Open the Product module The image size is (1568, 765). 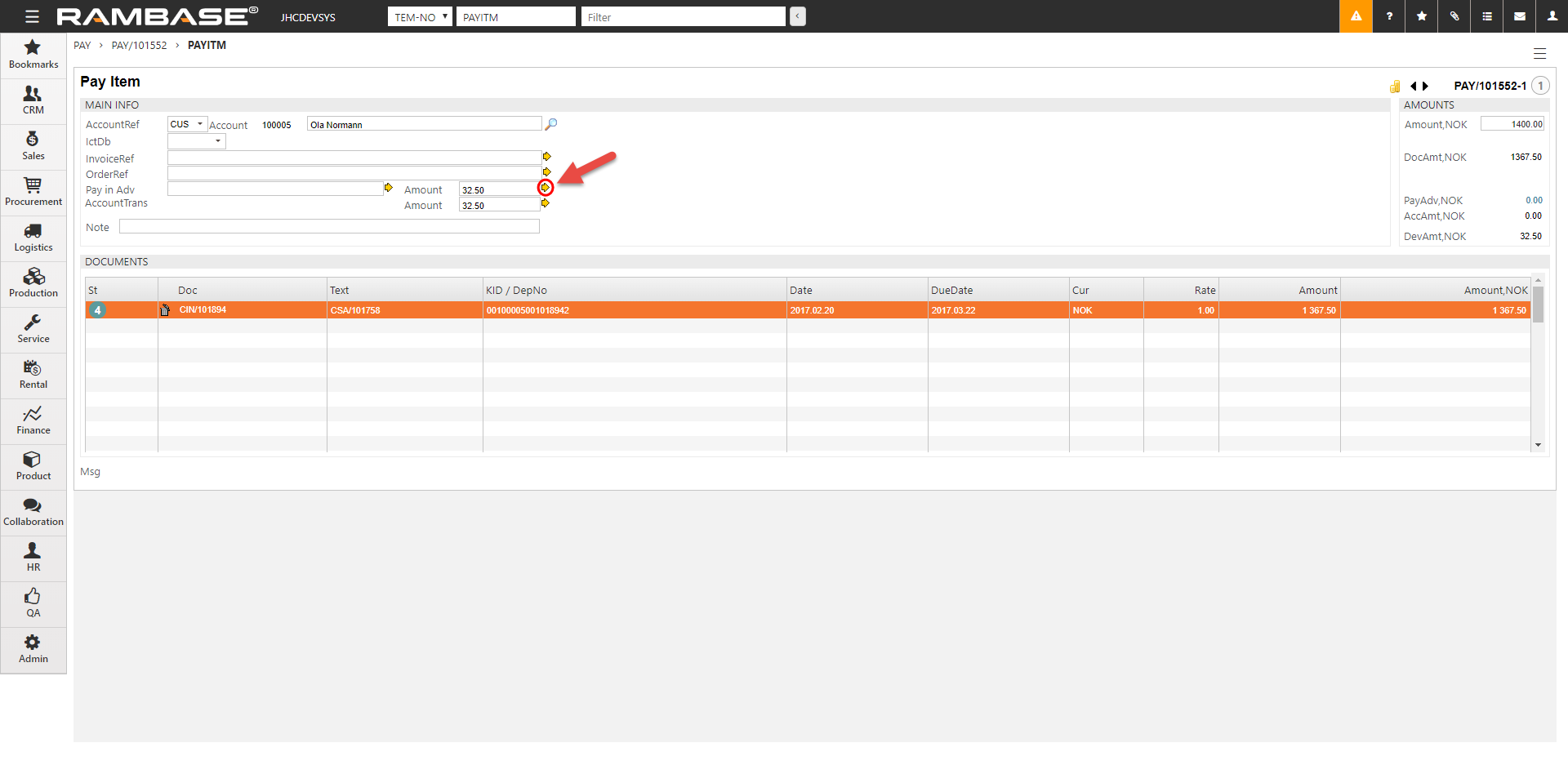(x=33, y=466)
